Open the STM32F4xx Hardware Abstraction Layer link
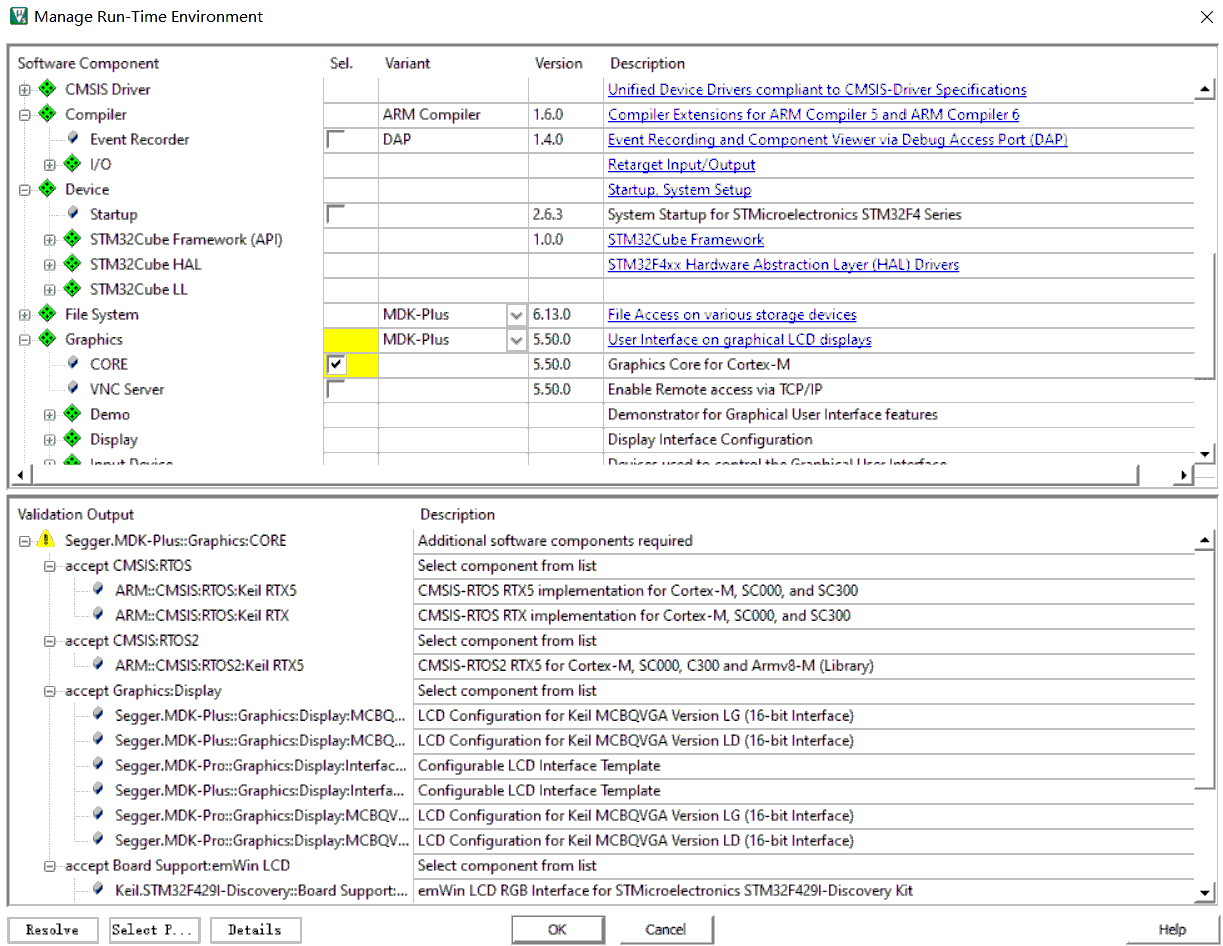1223x946 pixels. click(784, 265)
